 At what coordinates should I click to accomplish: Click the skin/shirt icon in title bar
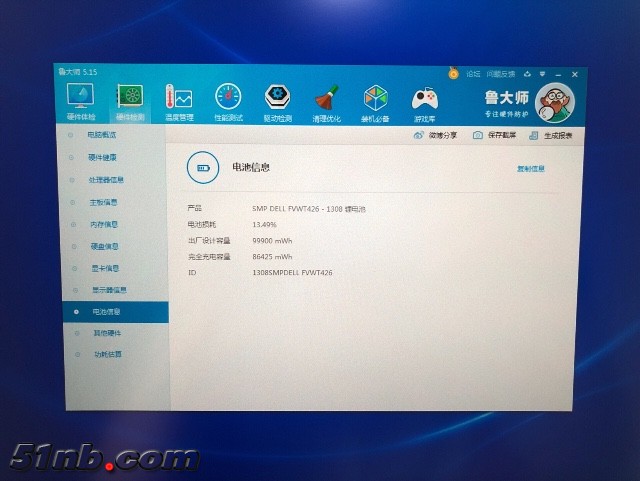point(527,74)
